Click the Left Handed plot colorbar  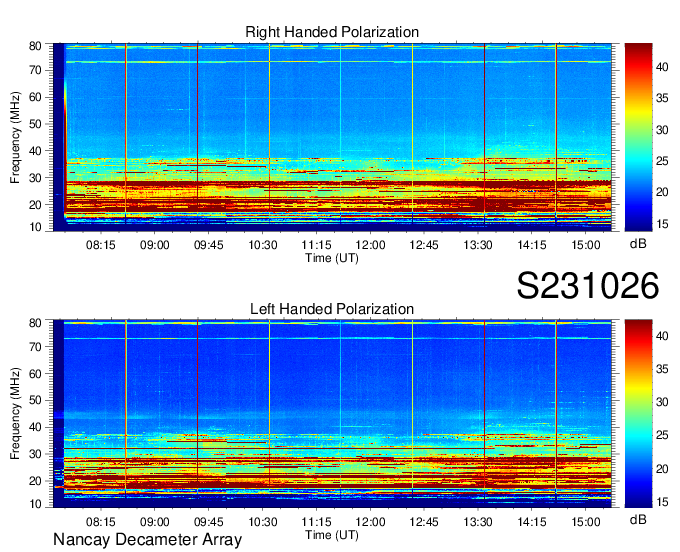pyautogui.click(x=638, y=414)
